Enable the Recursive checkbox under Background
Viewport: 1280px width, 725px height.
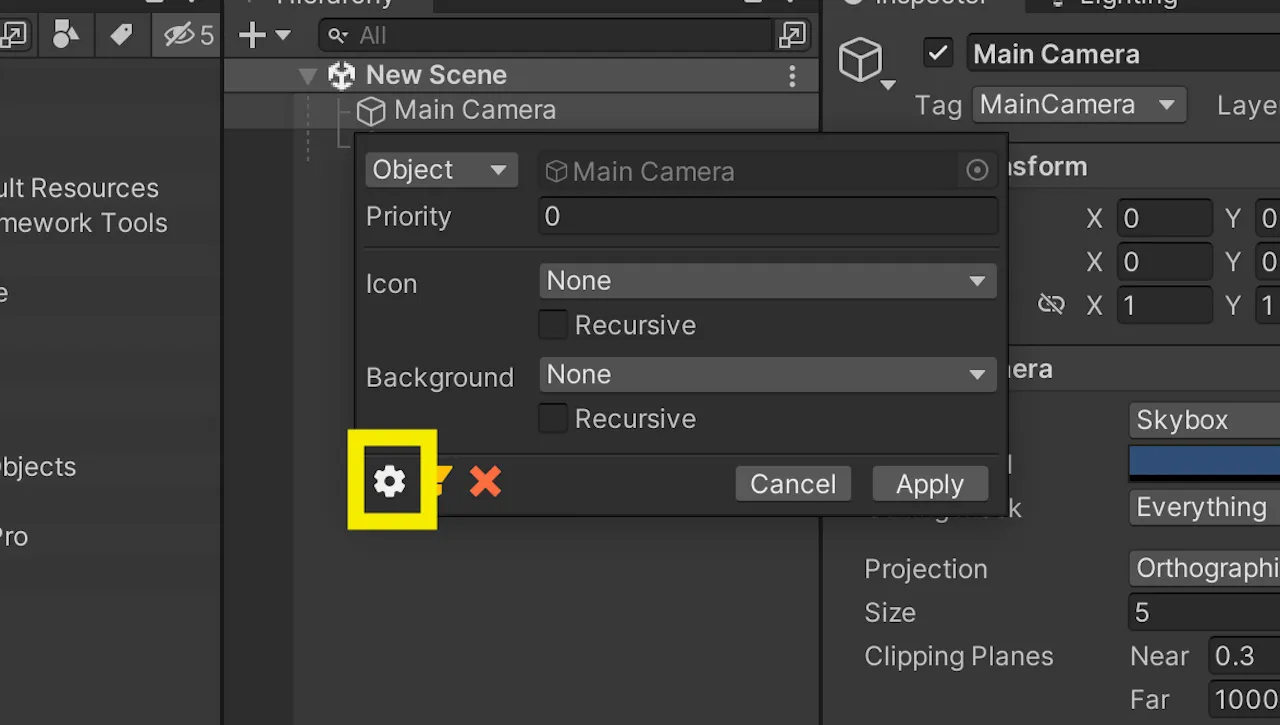point(553,418)
